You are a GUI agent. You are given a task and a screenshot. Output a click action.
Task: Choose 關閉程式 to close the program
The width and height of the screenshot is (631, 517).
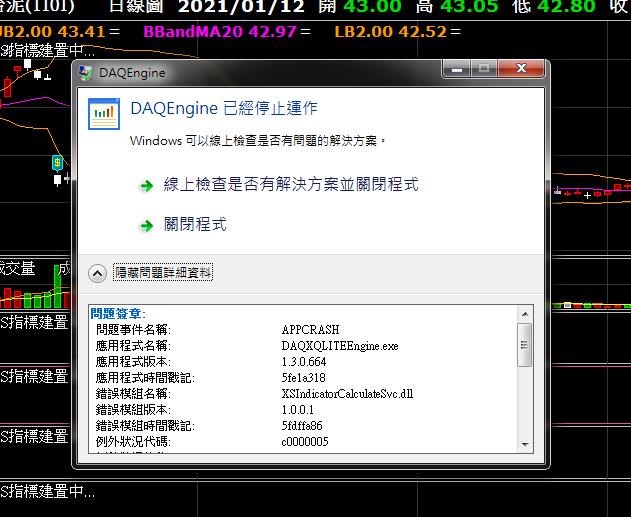(195, 225)
